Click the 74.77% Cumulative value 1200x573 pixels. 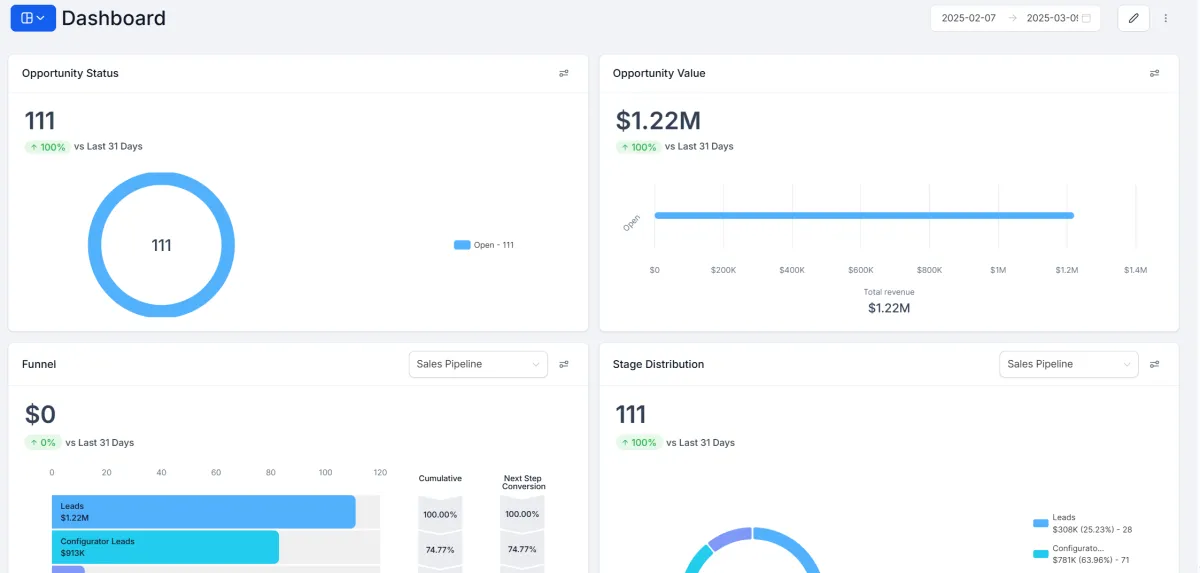(440, 549)
